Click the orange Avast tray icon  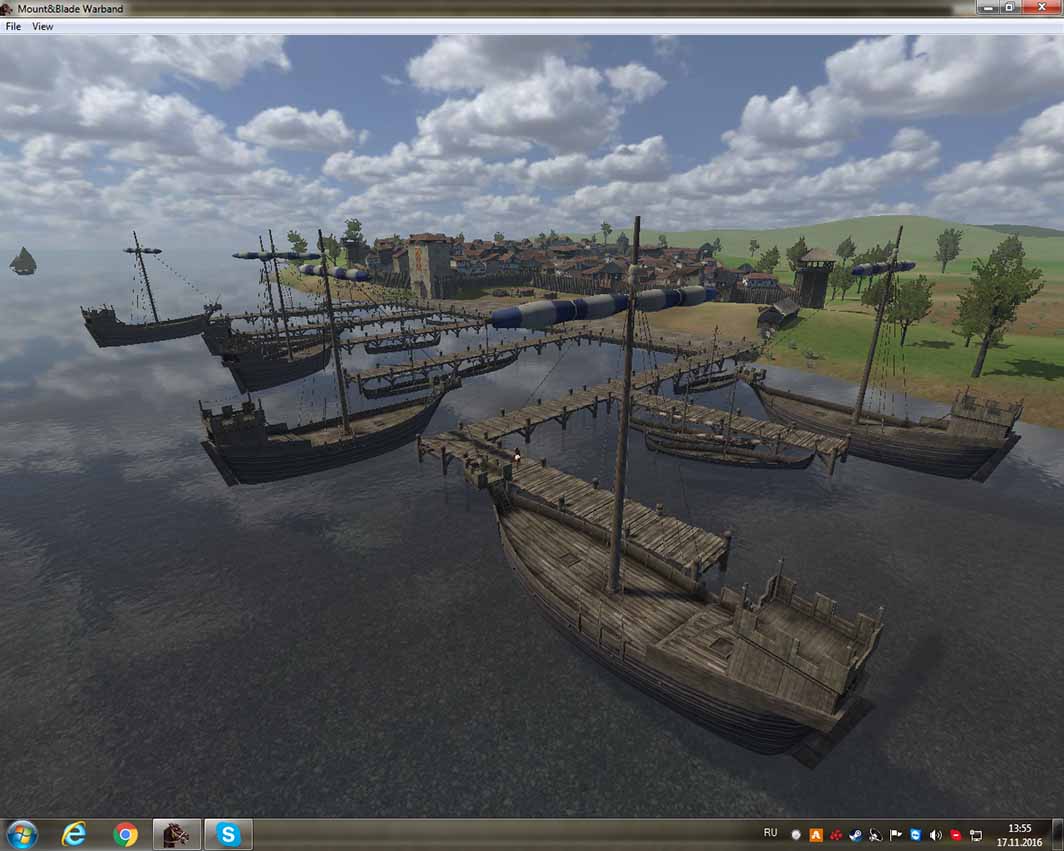(x=816, y=834)
